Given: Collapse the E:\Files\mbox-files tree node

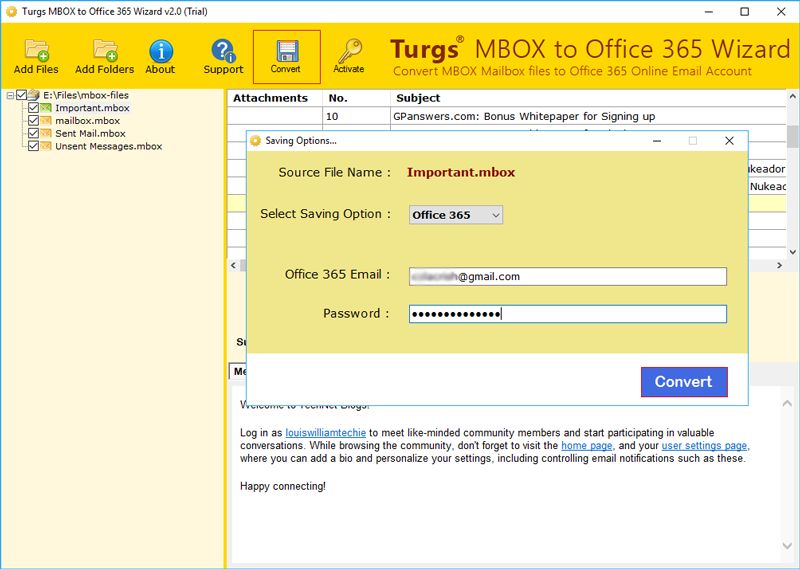Looking at the screenshot, I should pos(10,95).
